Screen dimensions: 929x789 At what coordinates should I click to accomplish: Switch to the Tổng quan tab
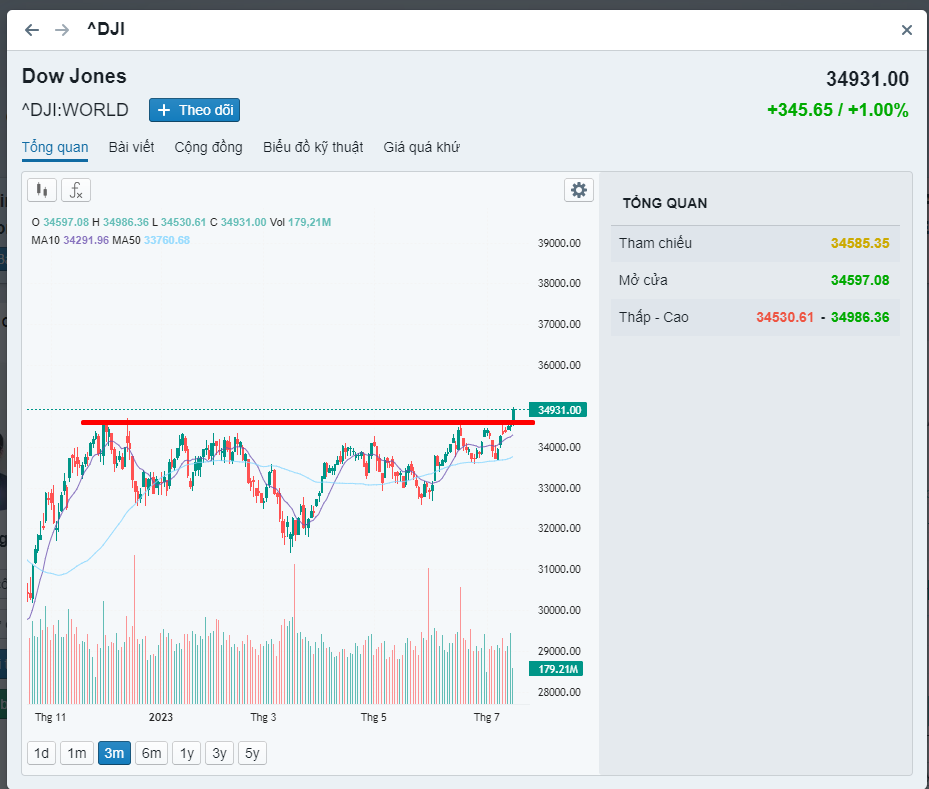coord(55,147)
